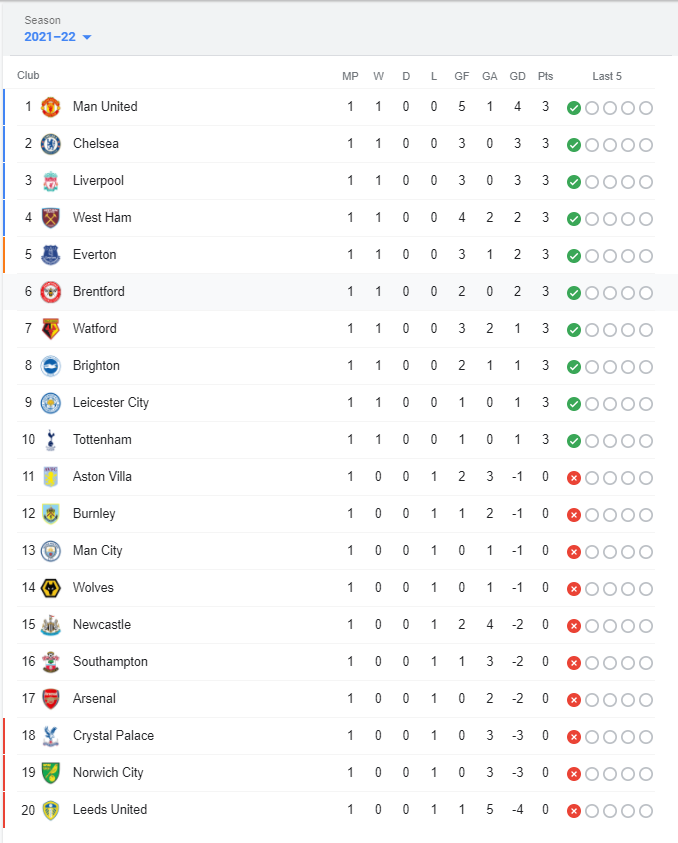Click the Pts column header
Screen dimensions: 678x843
(x=545, y=76)
